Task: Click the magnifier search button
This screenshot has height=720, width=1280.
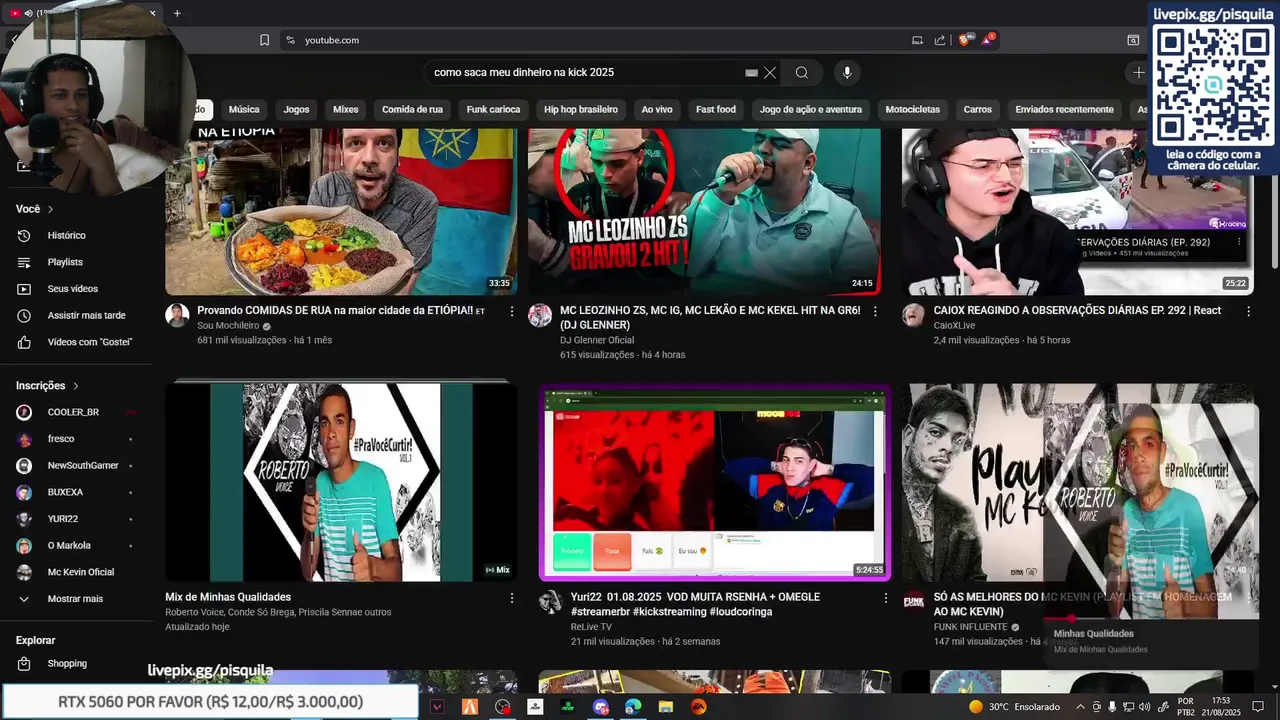Action: pyautogui.click(x=801, y=72)
